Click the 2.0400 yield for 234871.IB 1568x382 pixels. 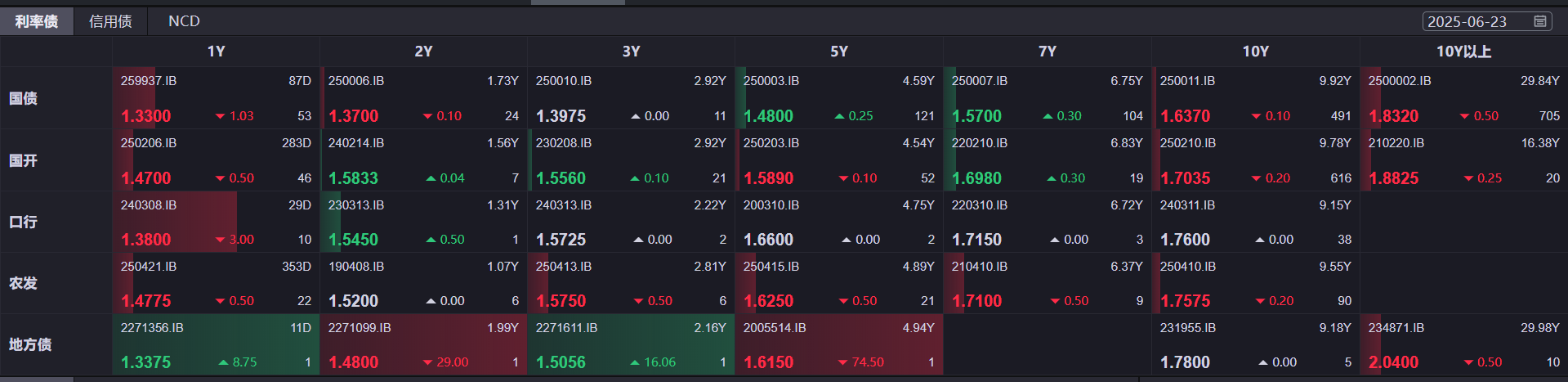coord(1394,362)
